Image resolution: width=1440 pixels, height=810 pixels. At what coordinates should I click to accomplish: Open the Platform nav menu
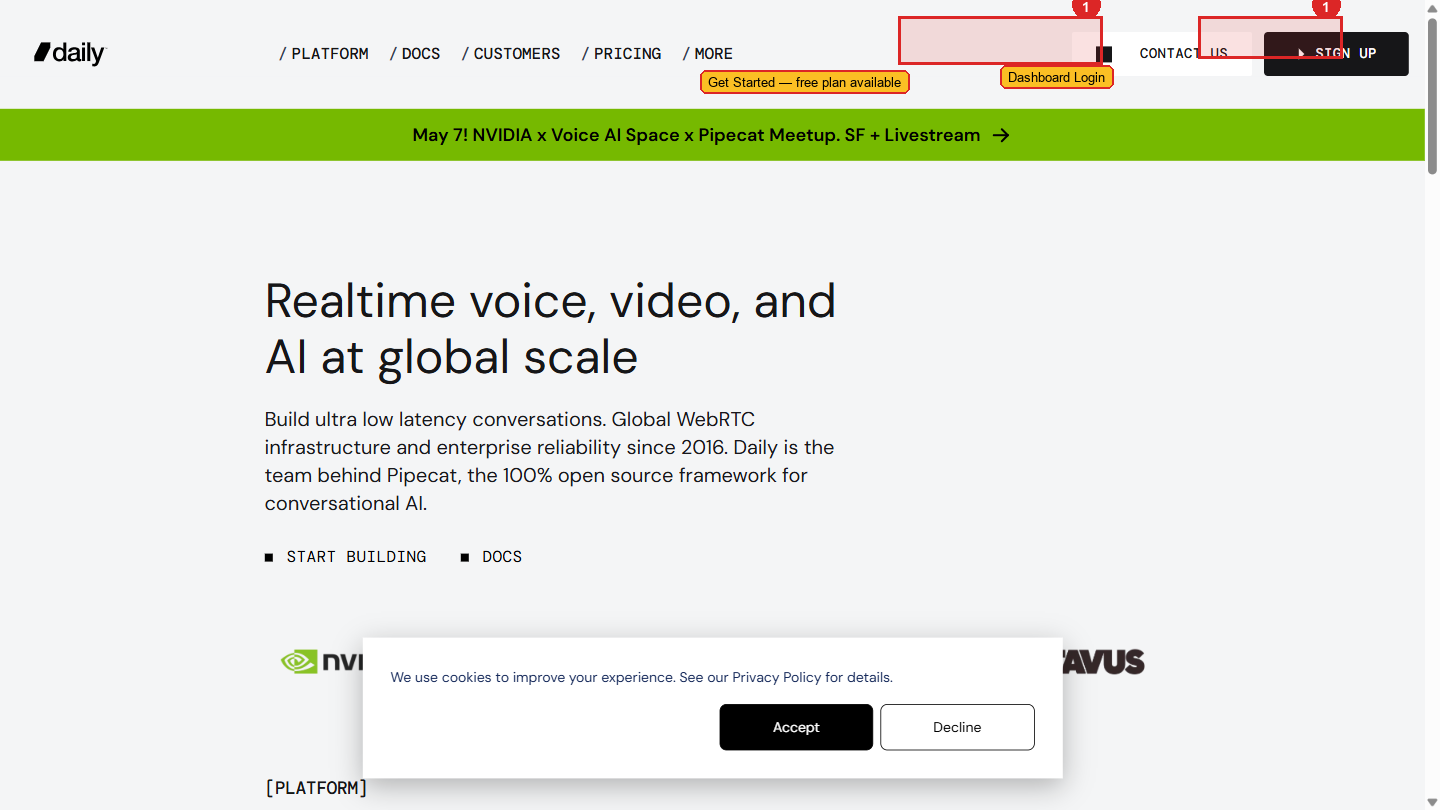tap(323, 54)
